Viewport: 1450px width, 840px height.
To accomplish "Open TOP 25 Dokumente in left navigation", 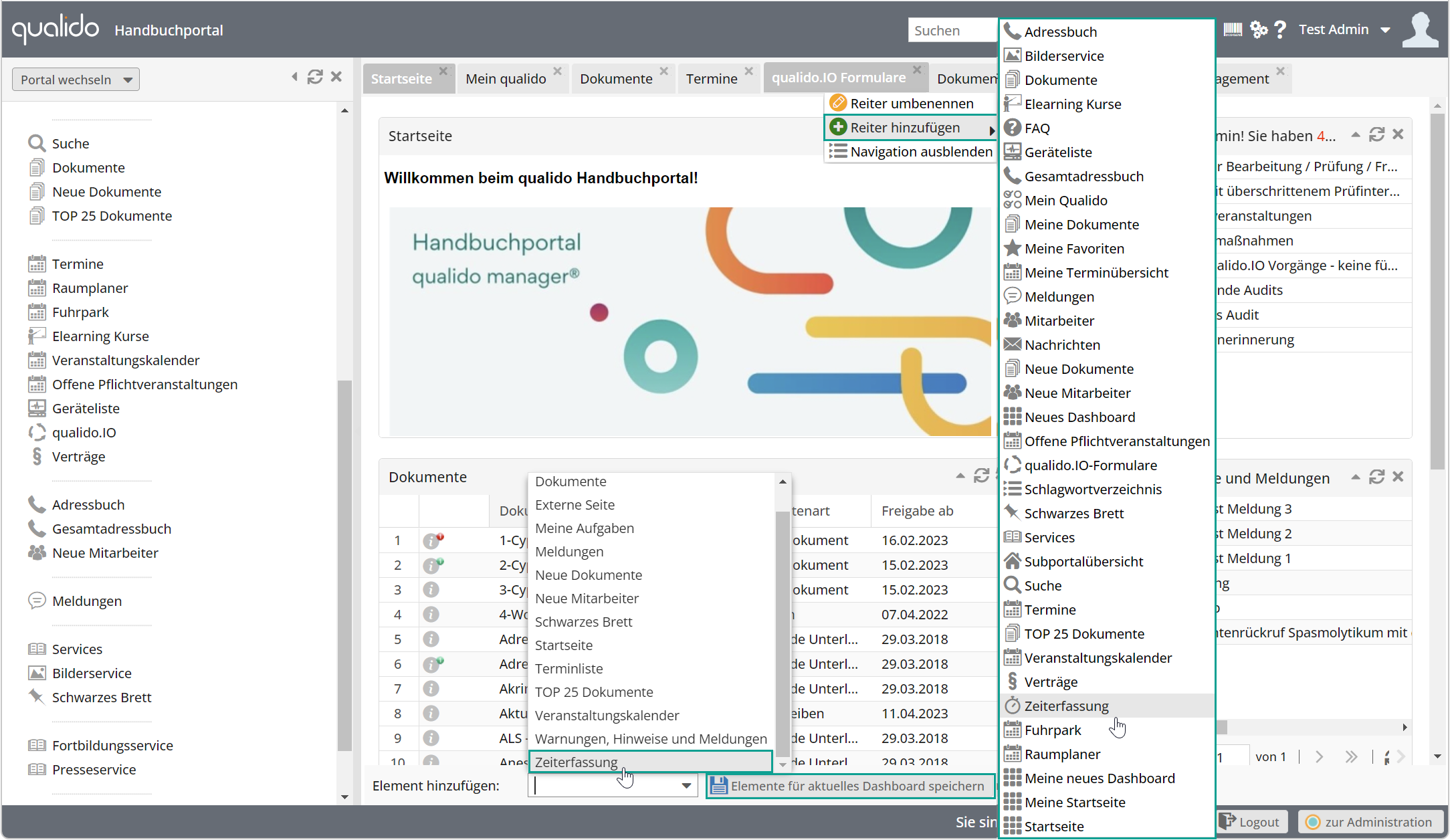I will 112,215.
